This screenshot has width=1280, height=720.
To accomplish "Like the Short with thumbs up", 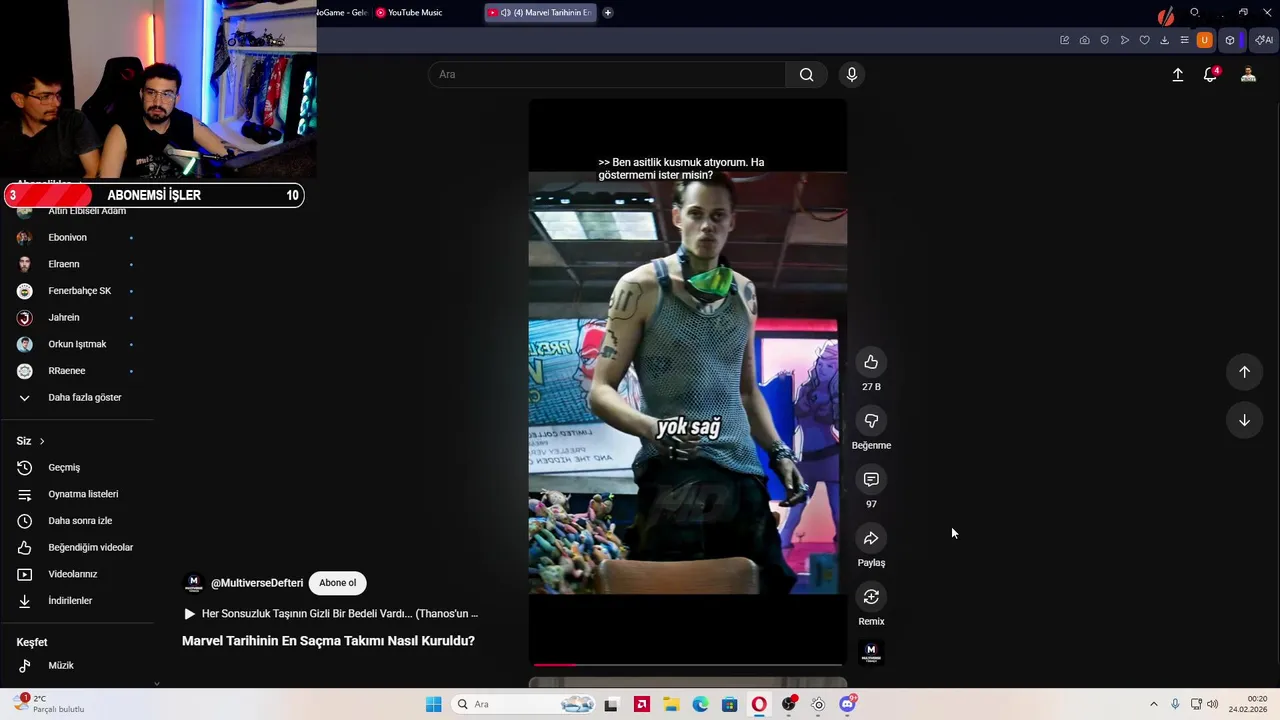I will [871, 362].
